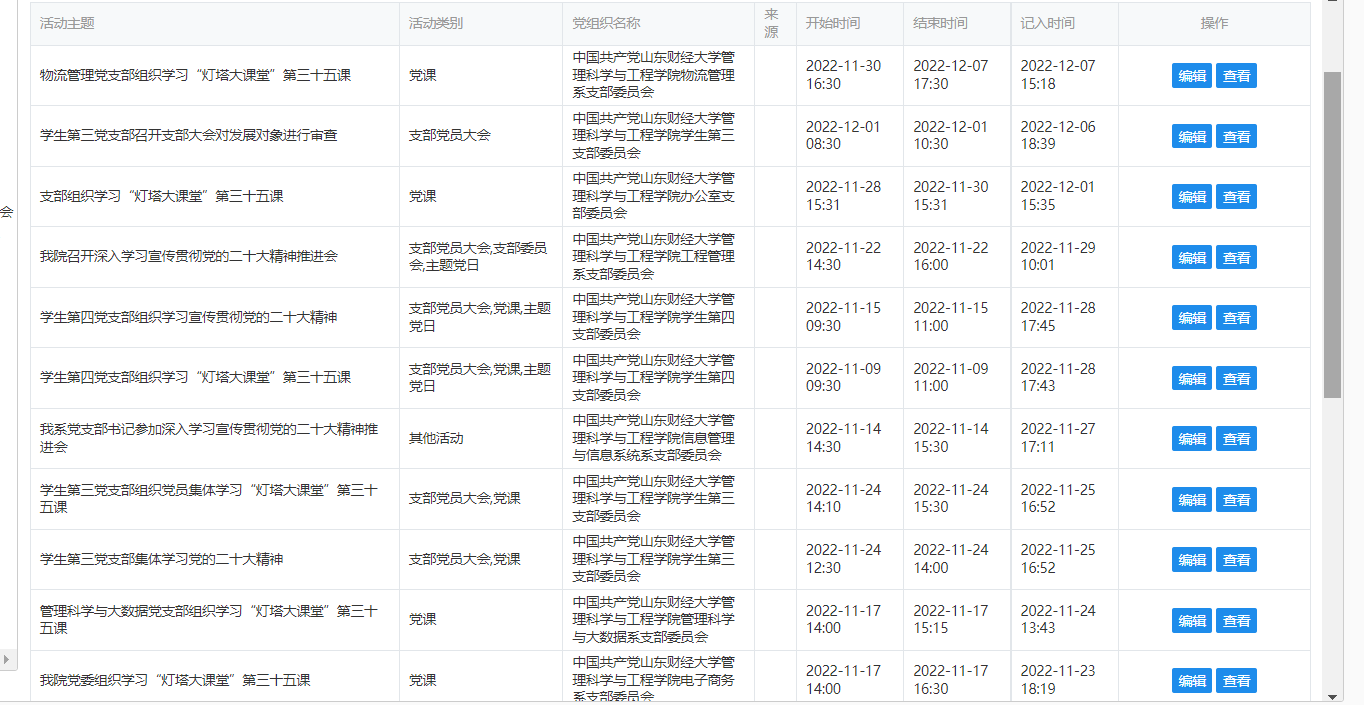
Task: Click the vertical scrollbar thumb
Action: tap(1332, 235)
